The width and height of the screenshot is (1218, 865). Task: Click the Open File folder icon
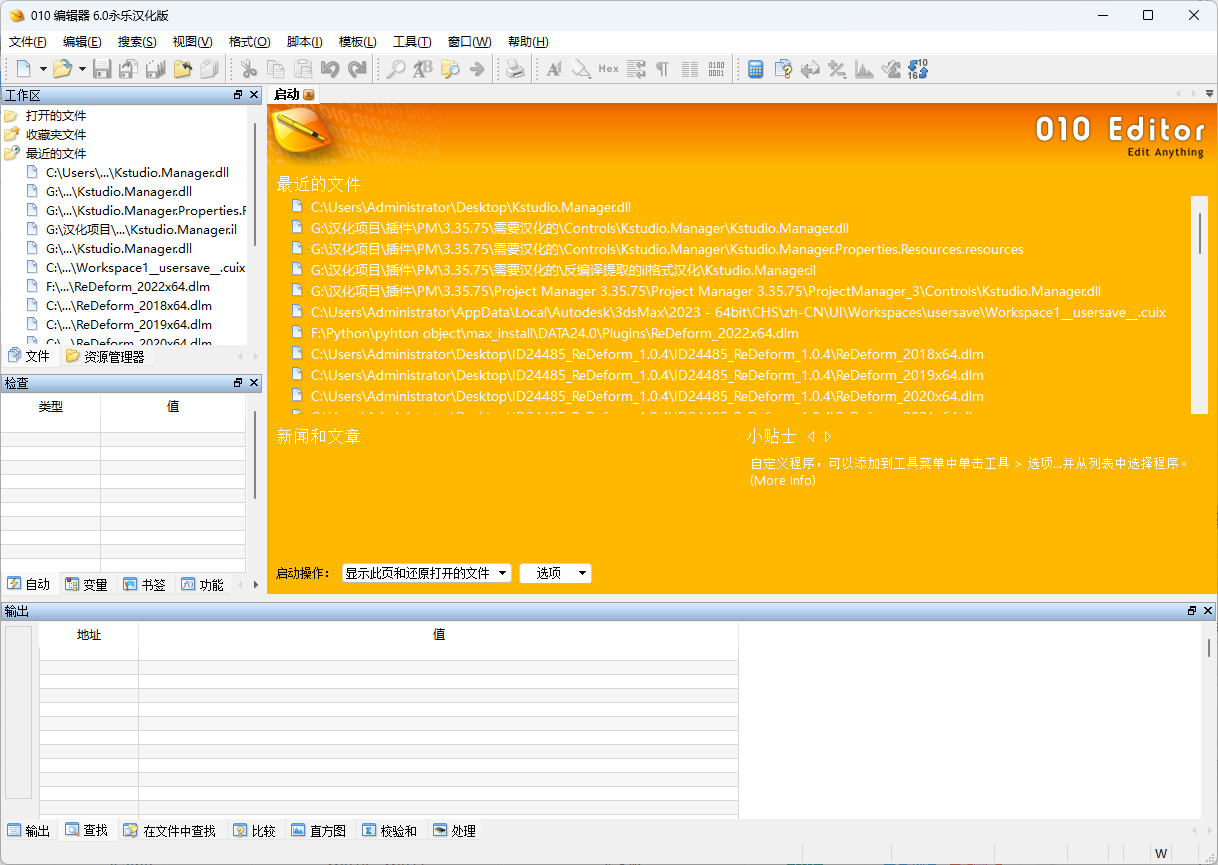(62, 69)
